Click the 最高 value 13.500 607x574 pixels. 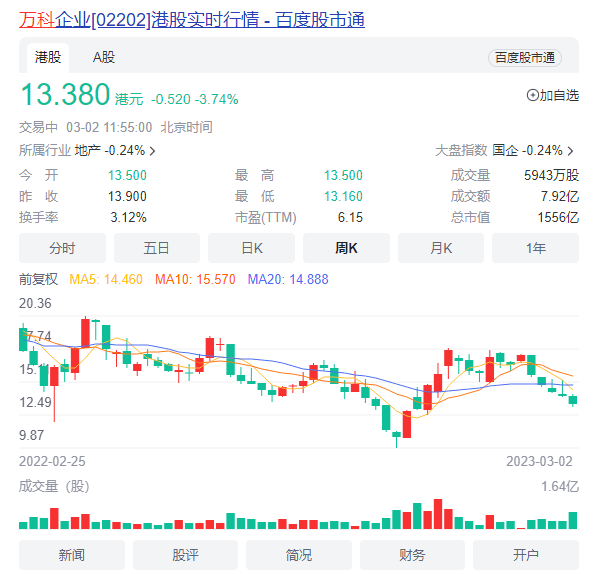point(343,175)
